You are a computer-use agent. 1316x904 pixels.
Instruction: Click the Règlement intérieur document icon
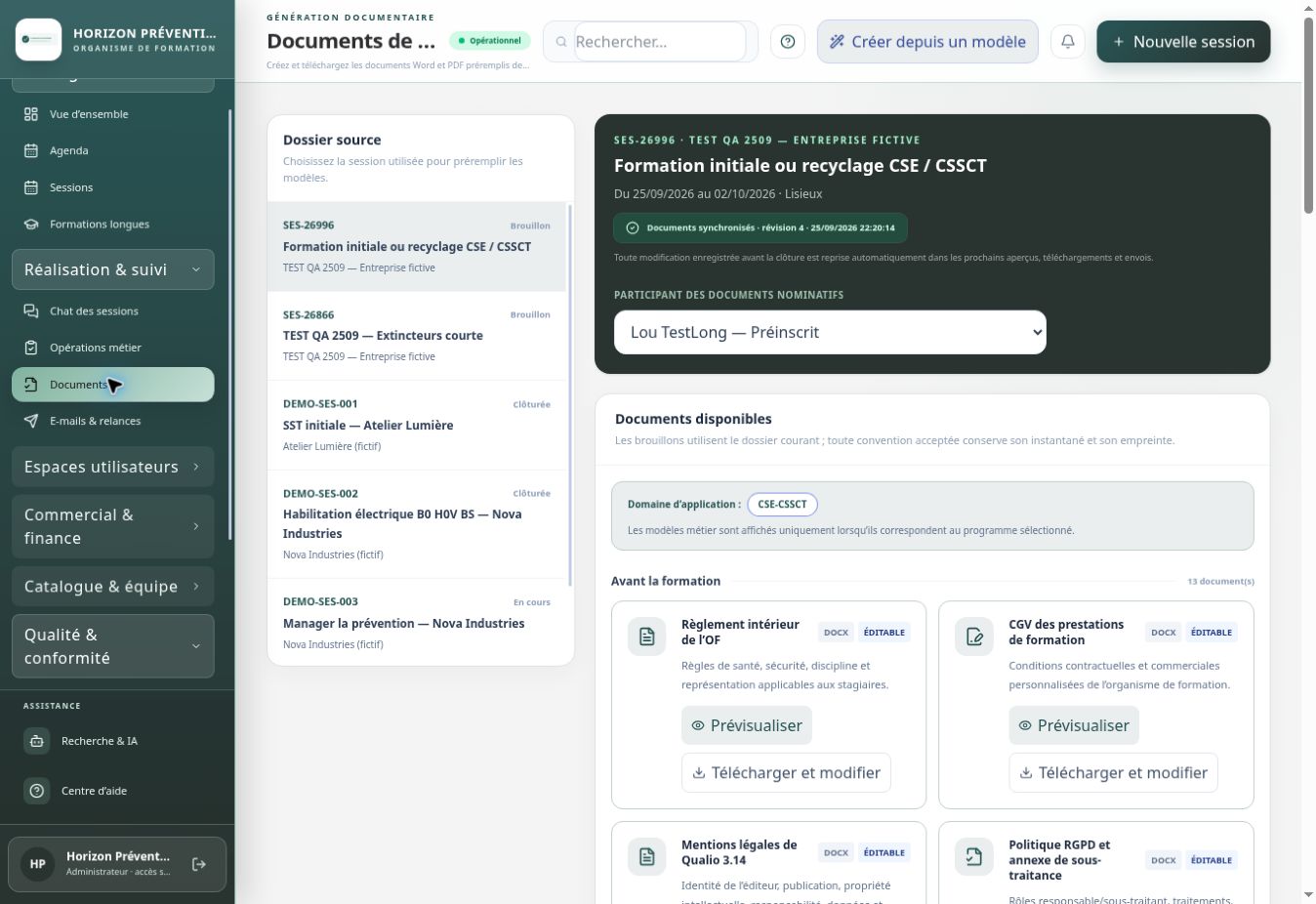[646, 637]
